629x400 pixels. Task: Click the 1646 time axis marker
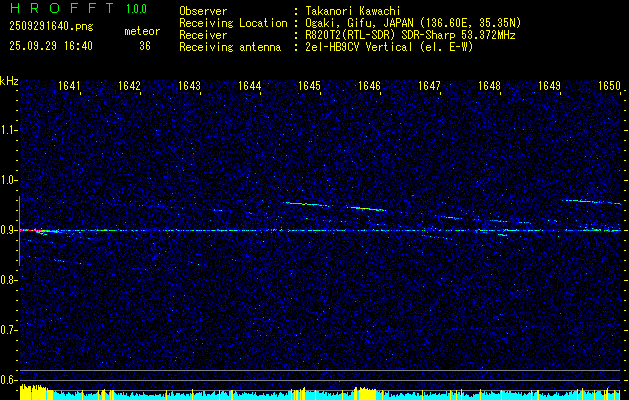coord(369,85)
